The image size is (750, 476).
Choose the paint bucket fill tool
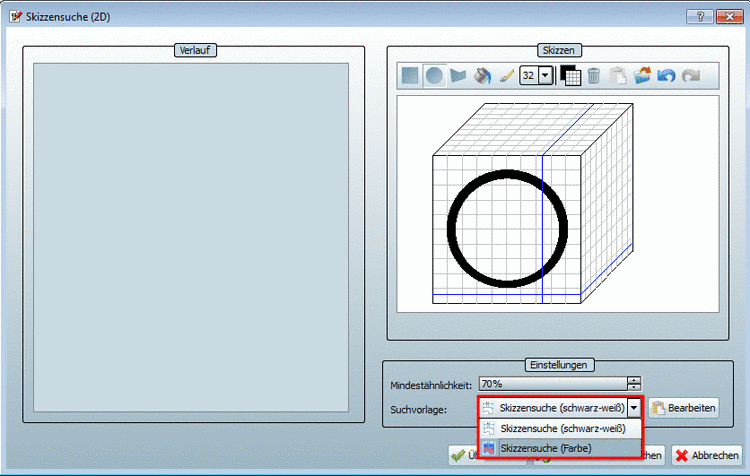pos(483,76)
